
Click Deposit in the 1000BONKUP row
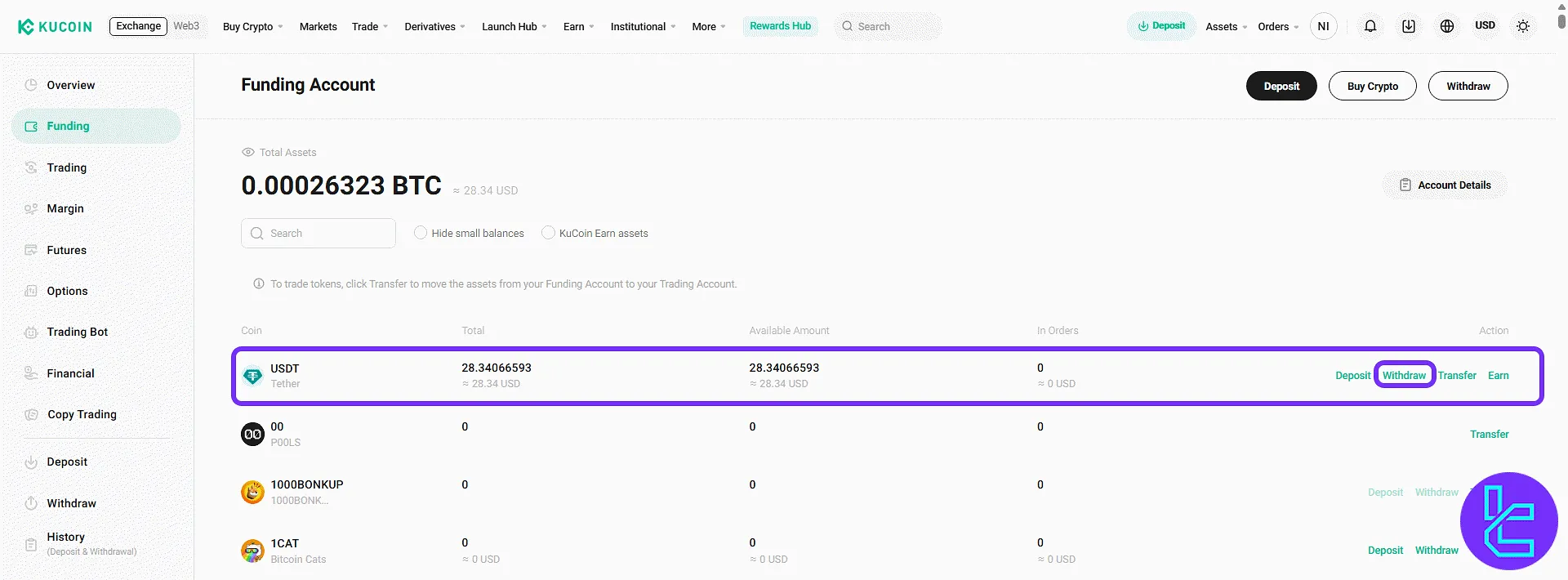1386,493
